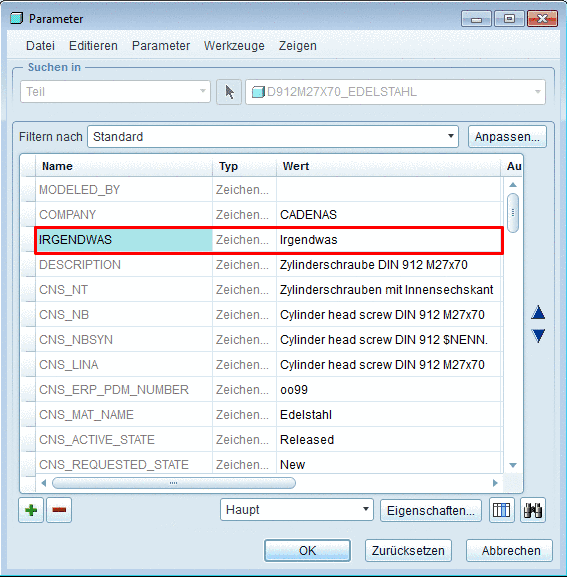Select the IRGENDWAS parameter name
567x577 pixels.
pyautogui.click(x=75, y=240)
